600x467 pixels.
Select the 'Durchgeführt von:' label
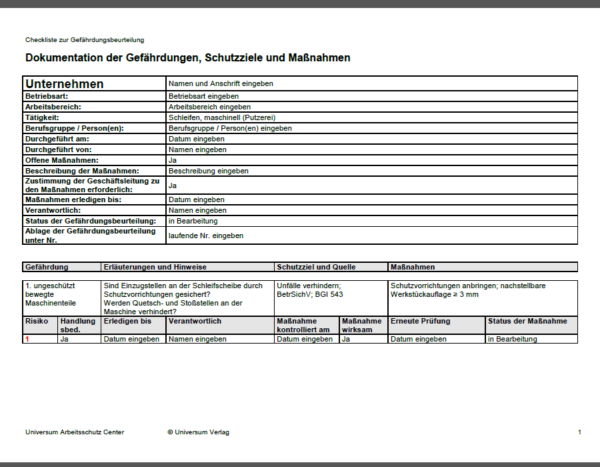[58, 150]
